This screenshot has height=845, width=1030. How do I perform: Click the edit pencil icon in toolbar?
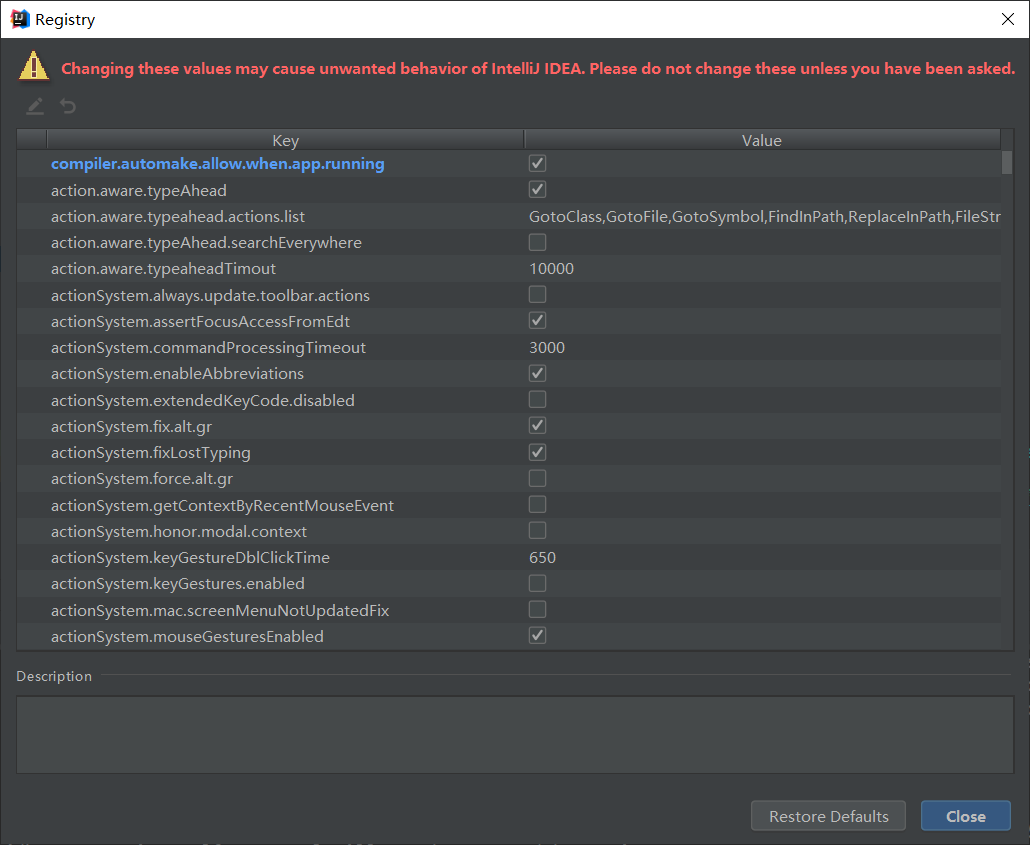tap(35, 106)
